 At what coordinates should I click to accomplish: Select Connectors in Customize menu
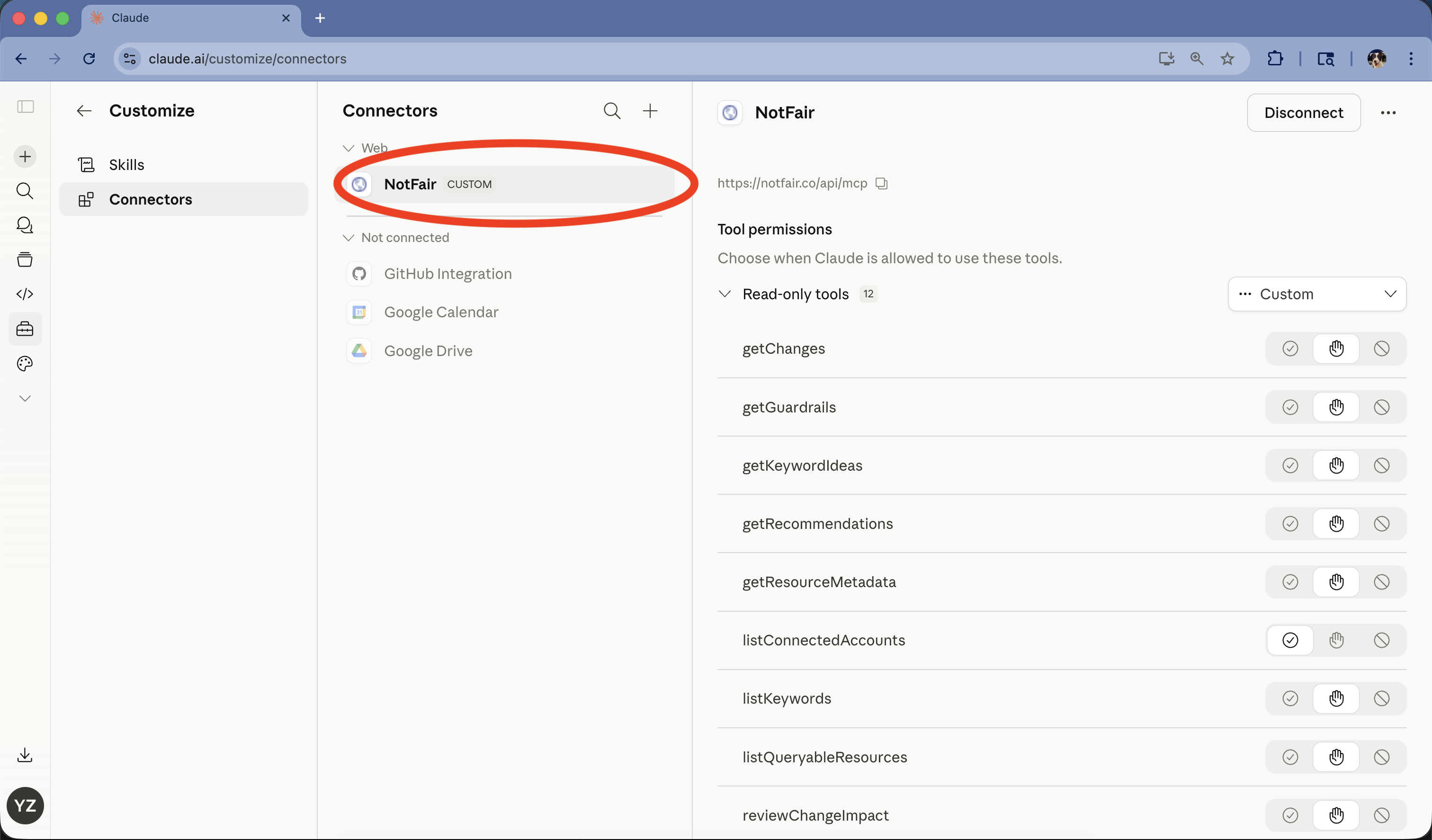tap(184, 199)
